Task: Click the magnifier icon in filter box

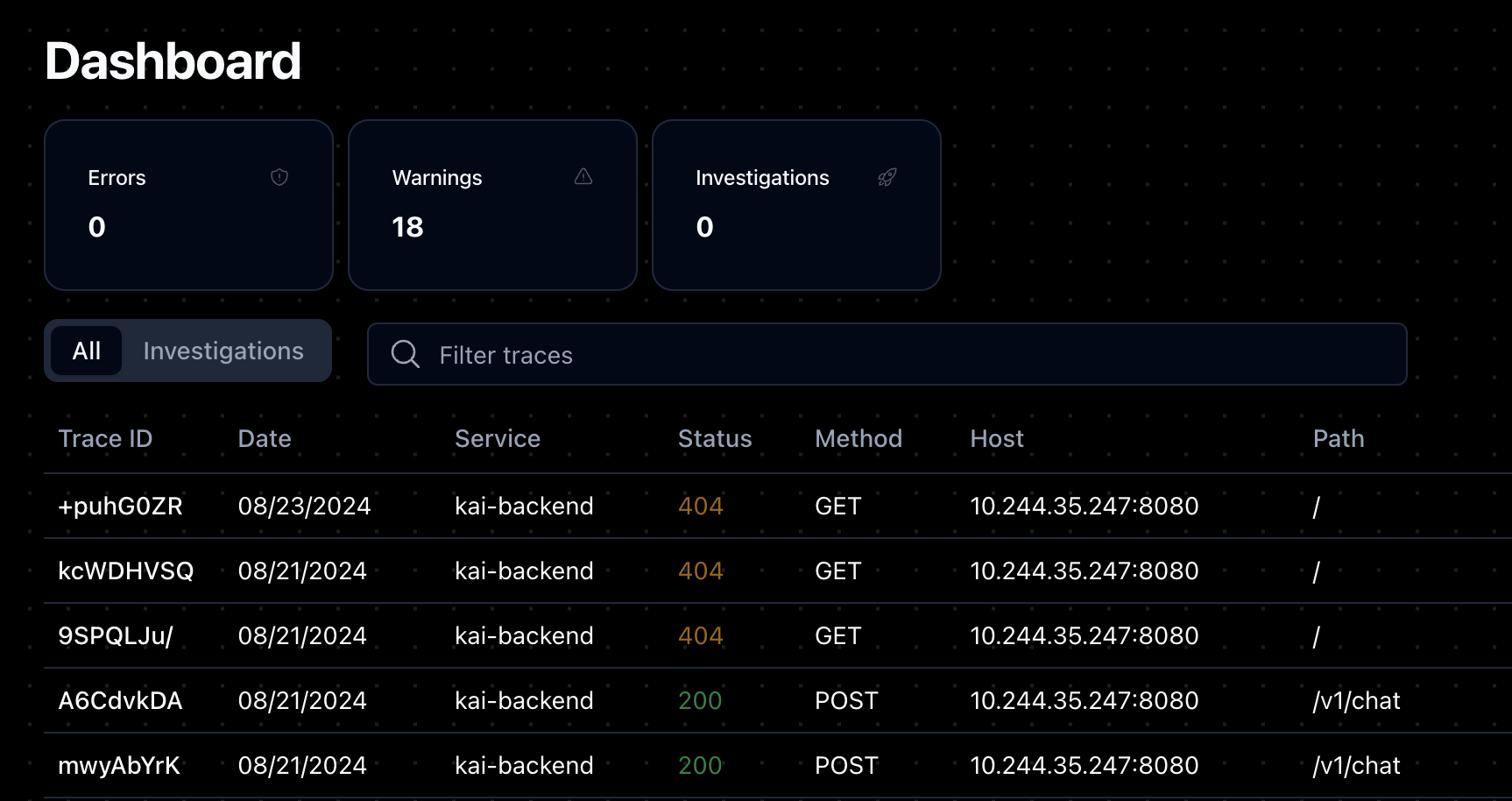Action: coord(406,354)
